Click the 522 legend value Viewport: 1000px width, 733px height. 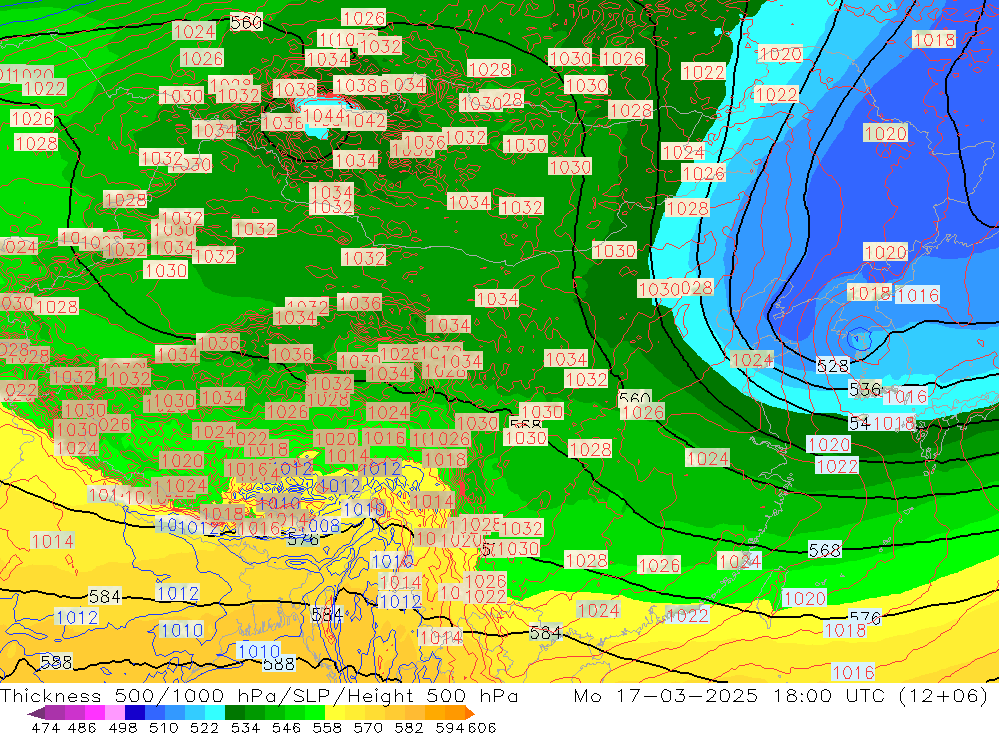tap(205, 727)
